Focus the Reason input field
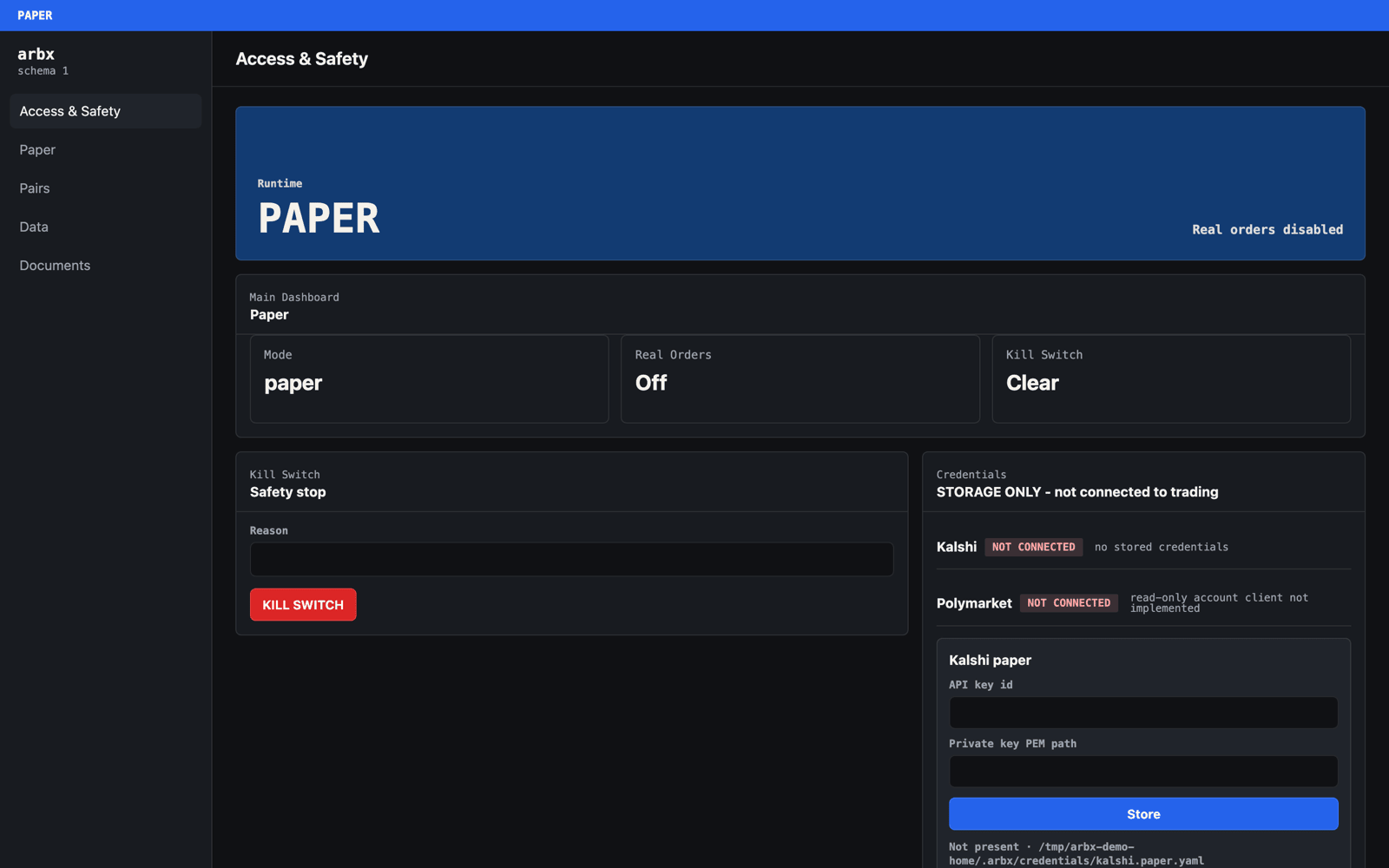 (x=571, y=559)
